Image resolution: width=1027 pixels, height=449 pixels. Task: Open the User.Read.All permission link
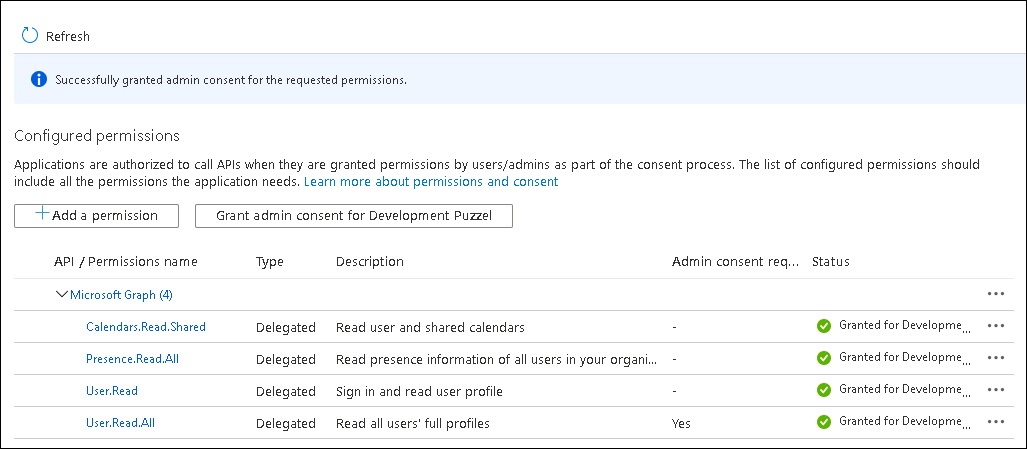(x=120, y=423)
